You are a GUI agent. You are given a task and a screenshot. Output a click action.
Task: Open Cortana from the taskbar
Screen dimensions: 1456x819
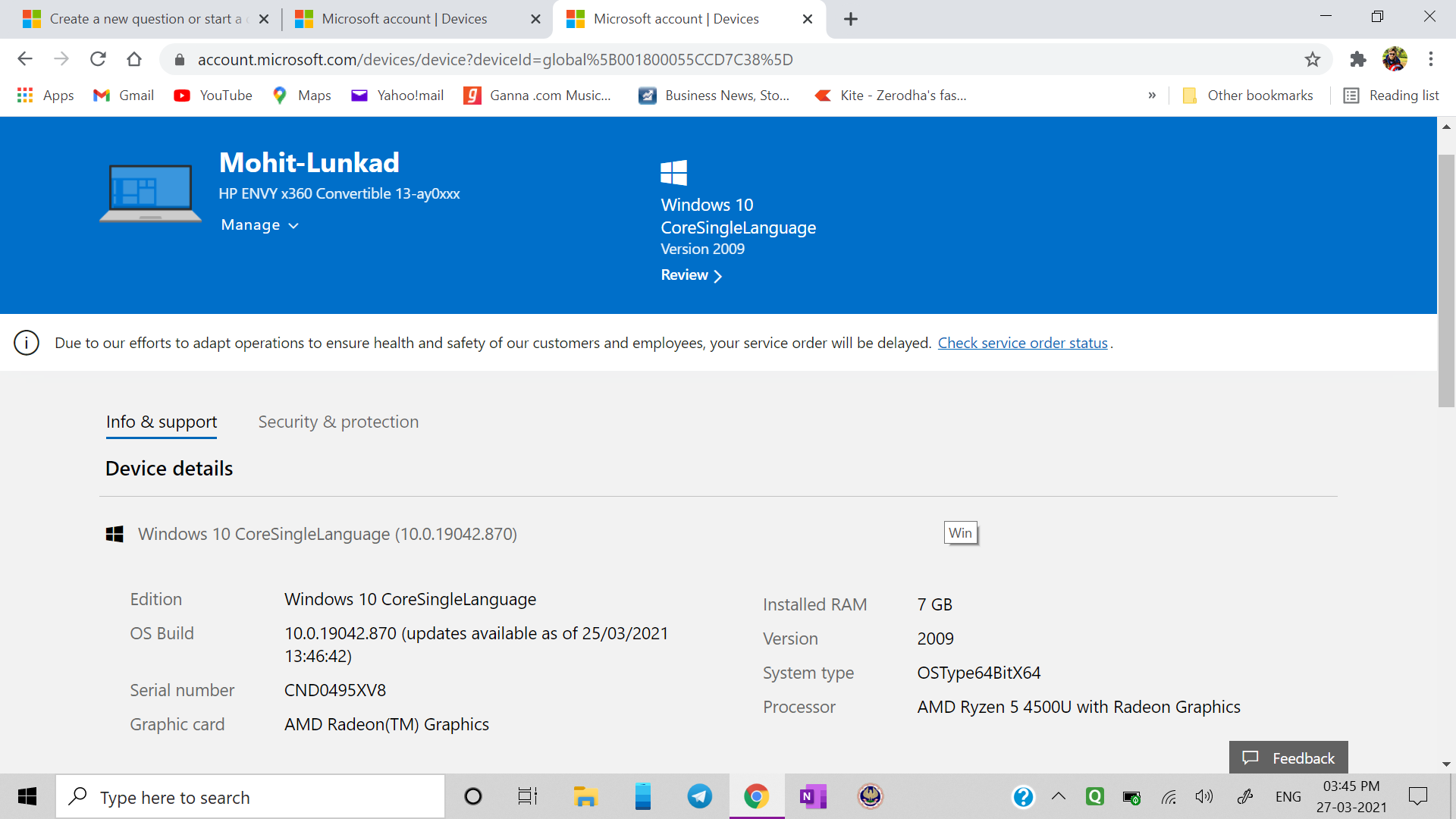[x=473, y=796]
